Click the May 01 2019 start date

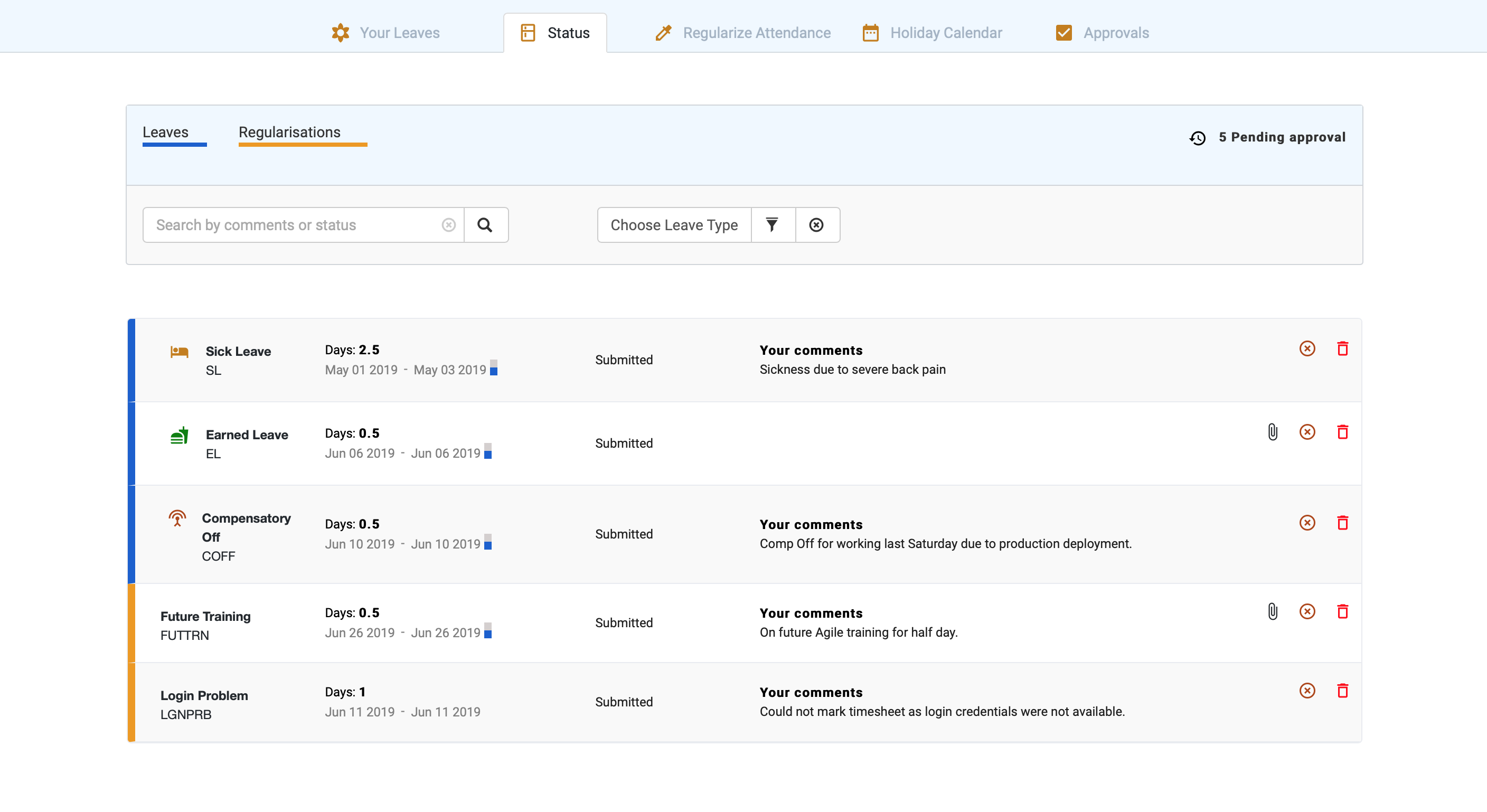pos(361,370)
